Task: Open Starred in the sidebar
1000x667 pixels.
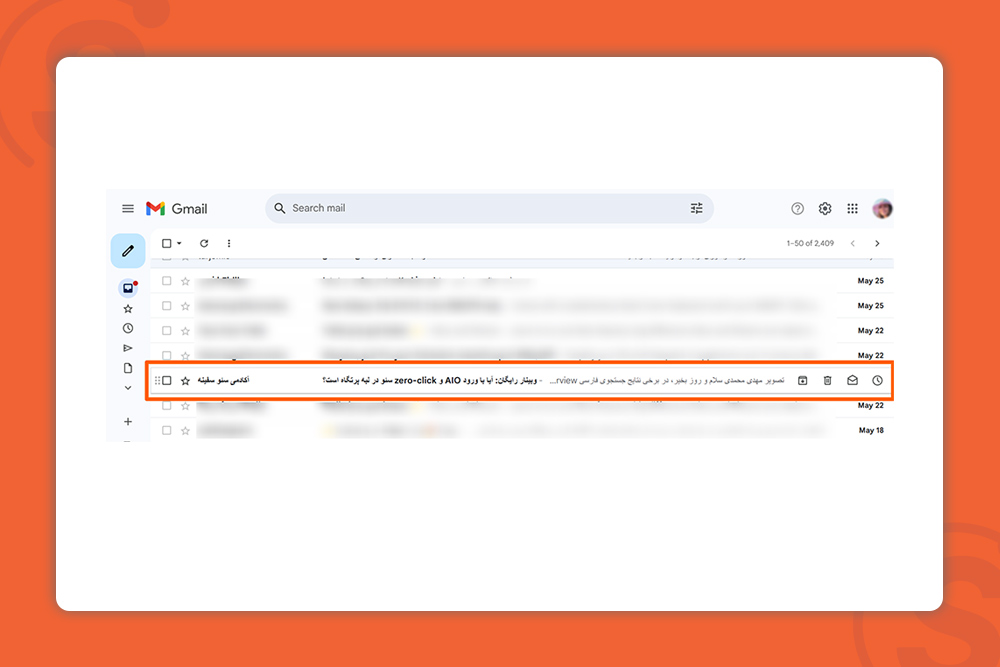Action: [128, 309]
